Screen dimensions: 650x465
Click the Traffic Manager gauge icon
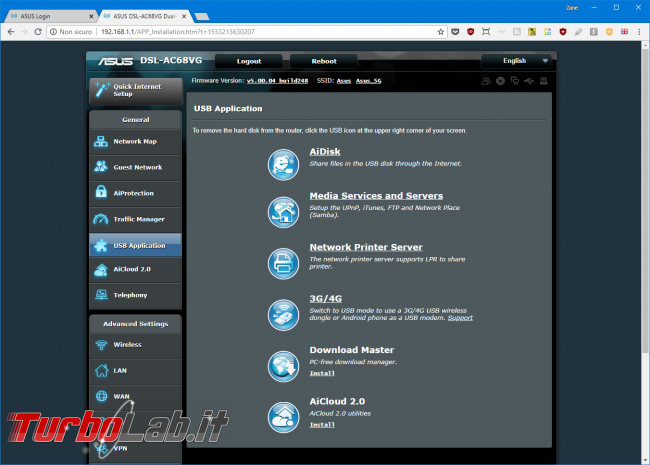(x=101, y=219)
